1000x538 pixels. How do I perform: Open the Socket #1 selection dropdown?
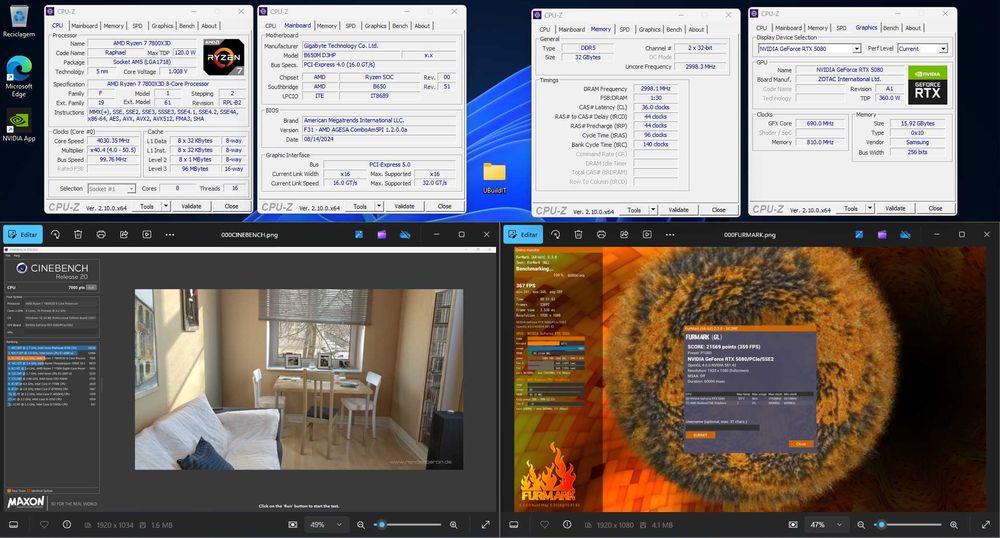pos(111,189)
